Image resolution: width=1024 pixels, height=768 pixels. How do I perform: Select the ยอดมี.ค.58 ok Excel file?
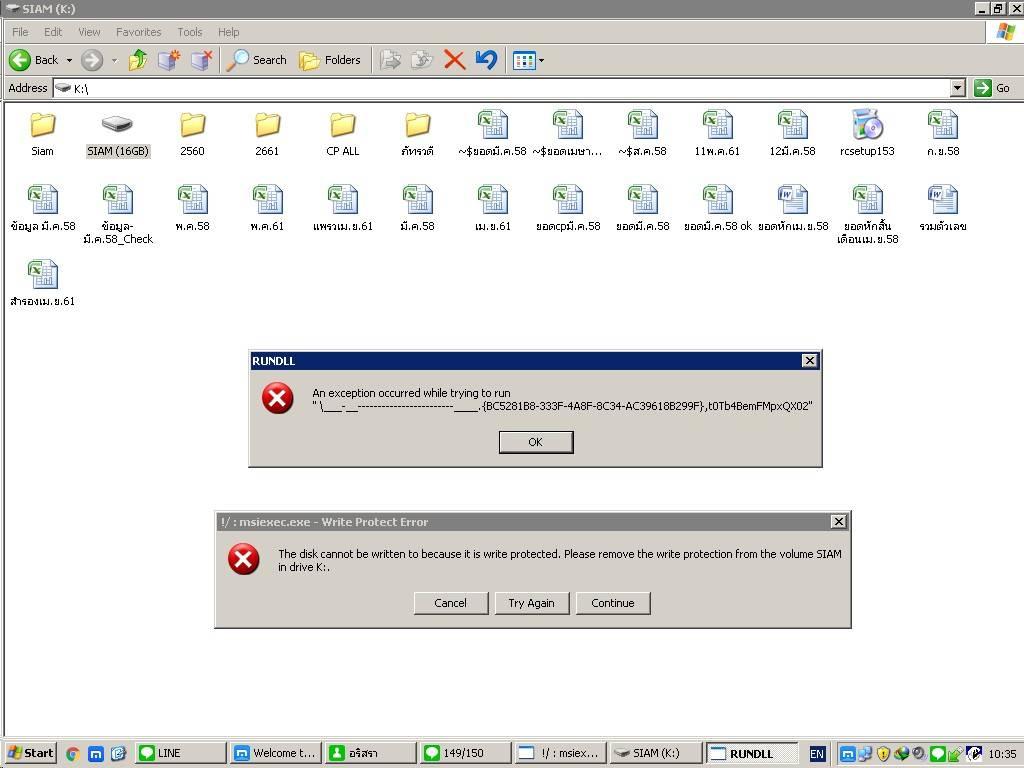coord(718,209)
